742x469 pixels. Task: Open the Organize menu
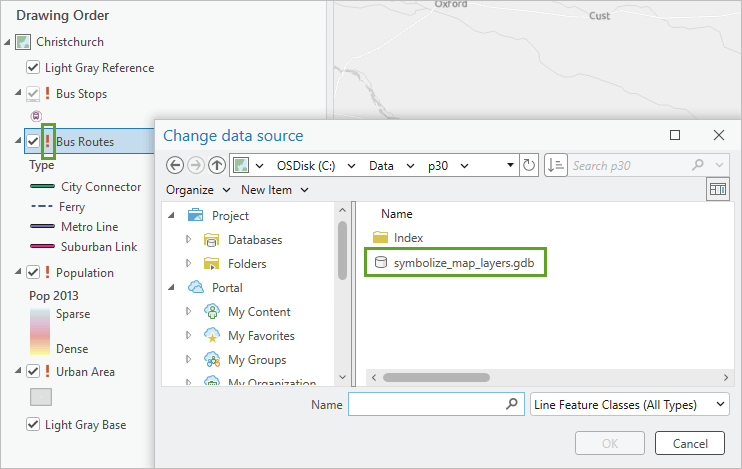pyautogui.click(x=198, y=190)
